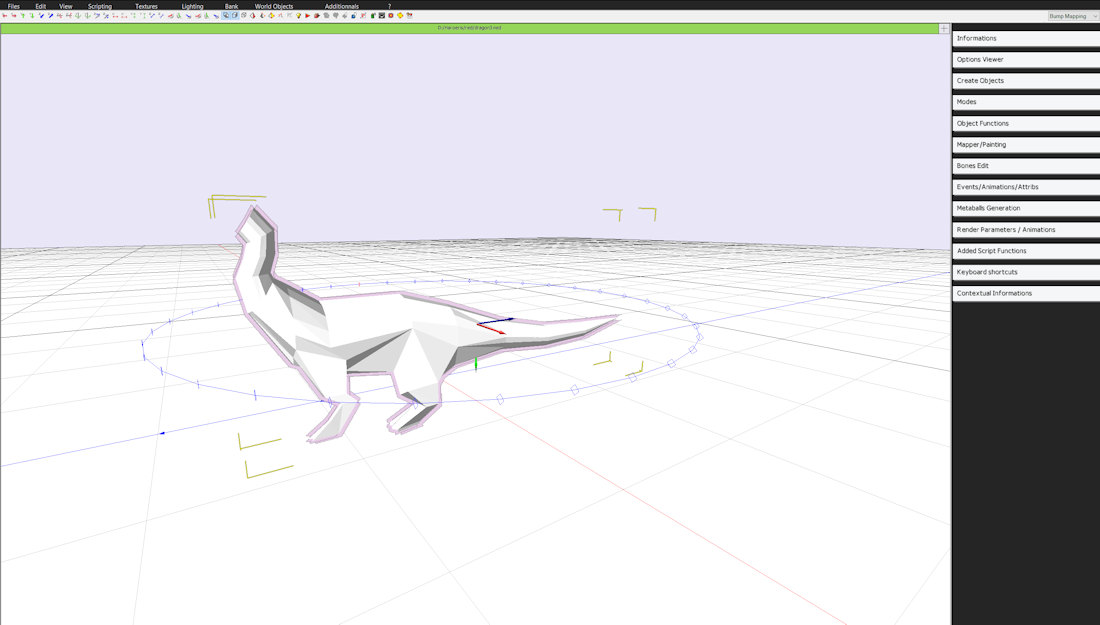This screenshot has width=1100, height=625.
Task: Open the World Objects menu
Action: pyautogui.click(x=274, y=6)
